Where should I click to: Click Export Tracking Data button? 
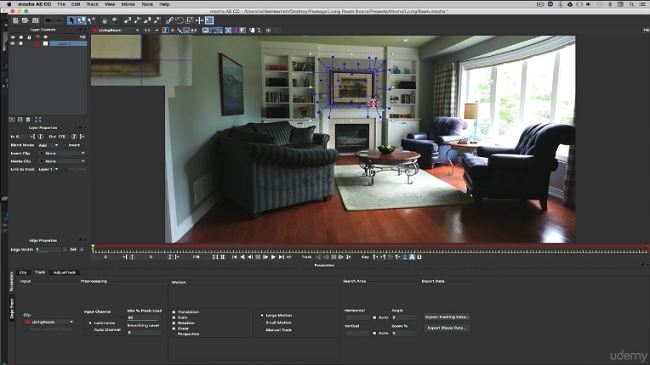(x=447, y=317)
